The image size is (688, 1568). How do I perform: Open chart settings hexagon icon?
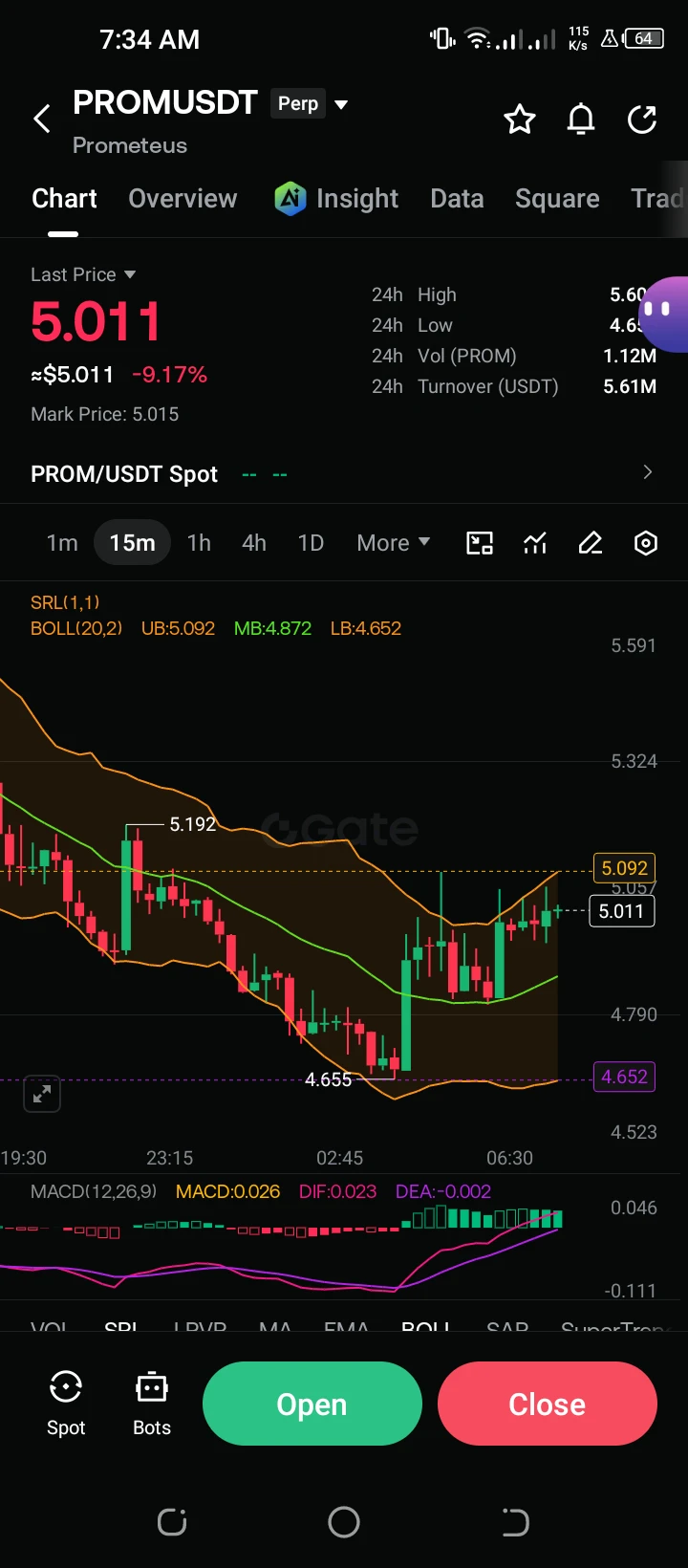[x=646, y=543]
